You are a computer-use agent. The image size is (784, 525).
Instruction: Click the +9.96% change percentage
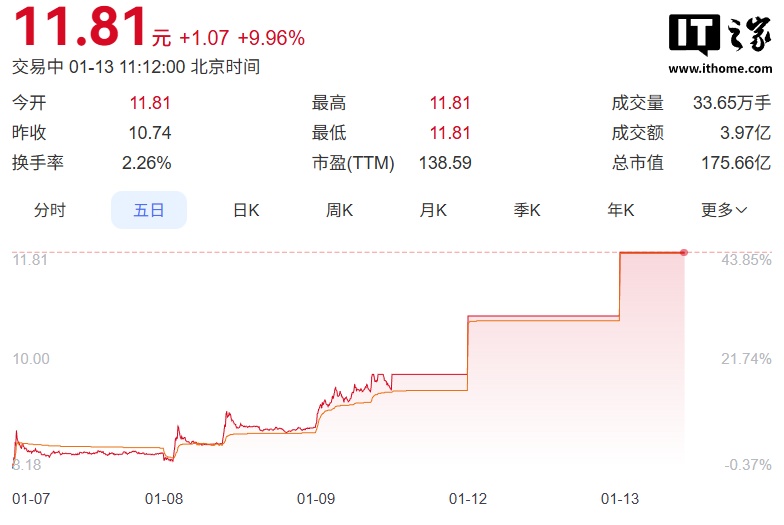(271, 38)
